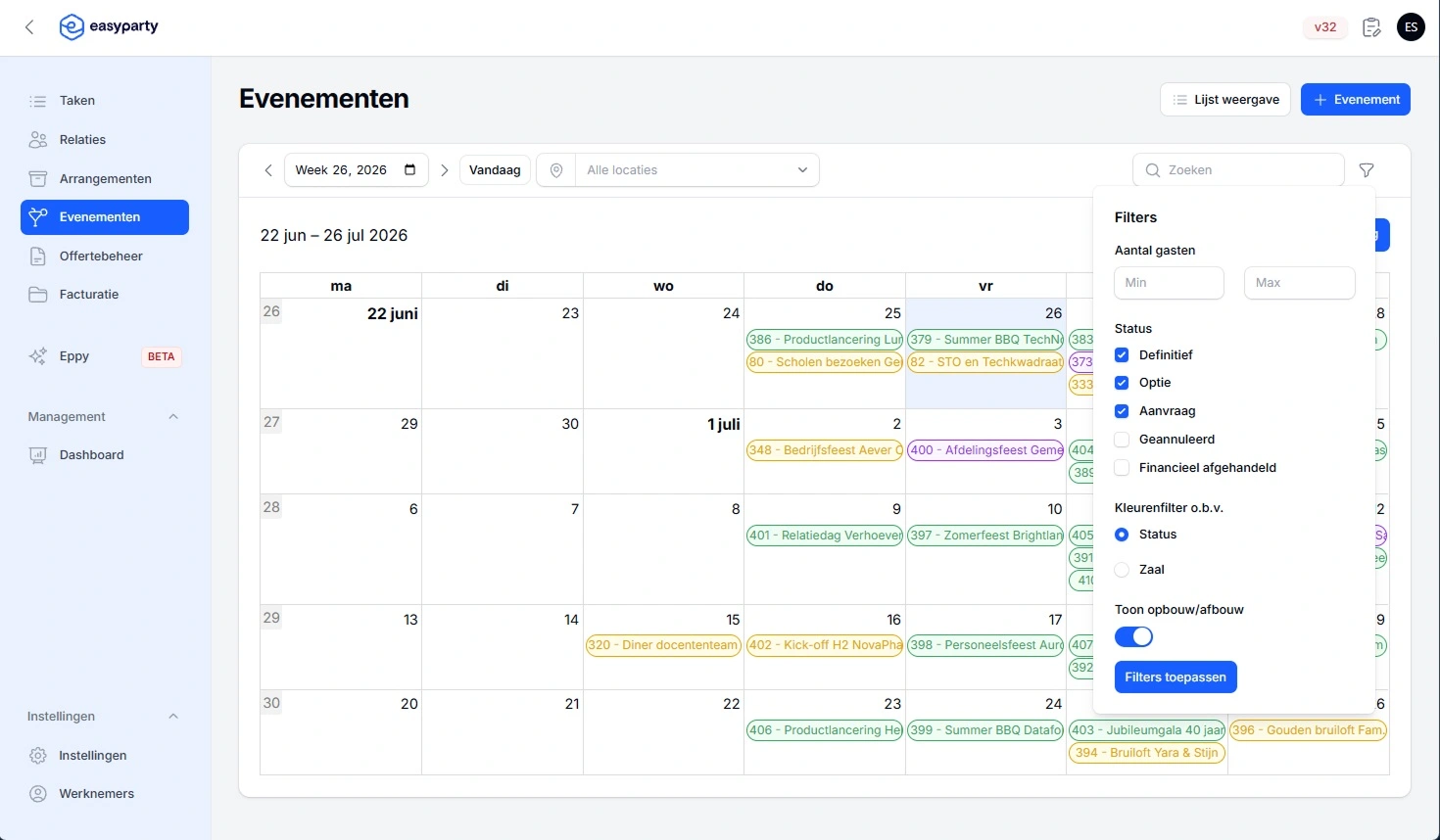1440x840 pixels.
Task: Turn off Toon opbouw/afbouw switch
Action: tap(1133, 637)
